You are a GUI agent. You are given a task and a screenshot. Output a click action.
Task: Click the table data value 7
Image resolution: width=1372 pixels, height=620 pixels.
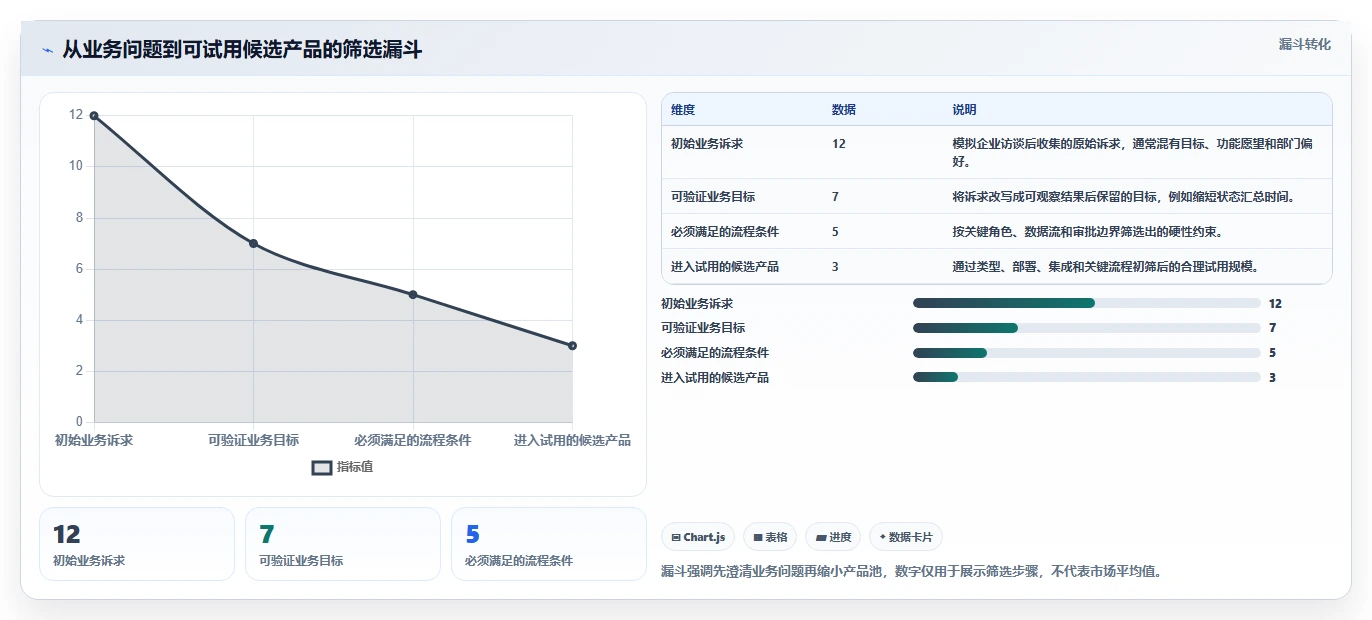point(835,197)
